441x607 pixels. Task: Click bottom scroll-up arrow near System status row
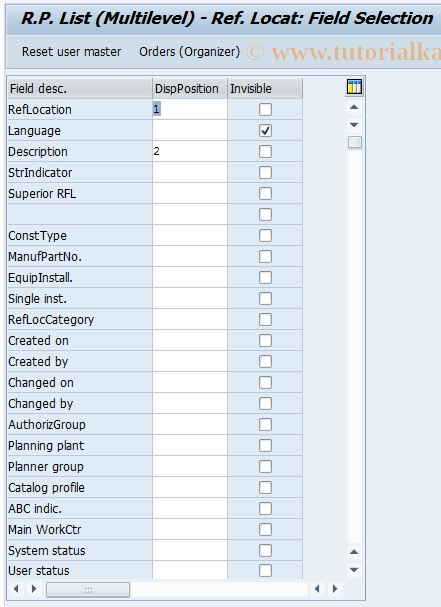tap(354, 552)
